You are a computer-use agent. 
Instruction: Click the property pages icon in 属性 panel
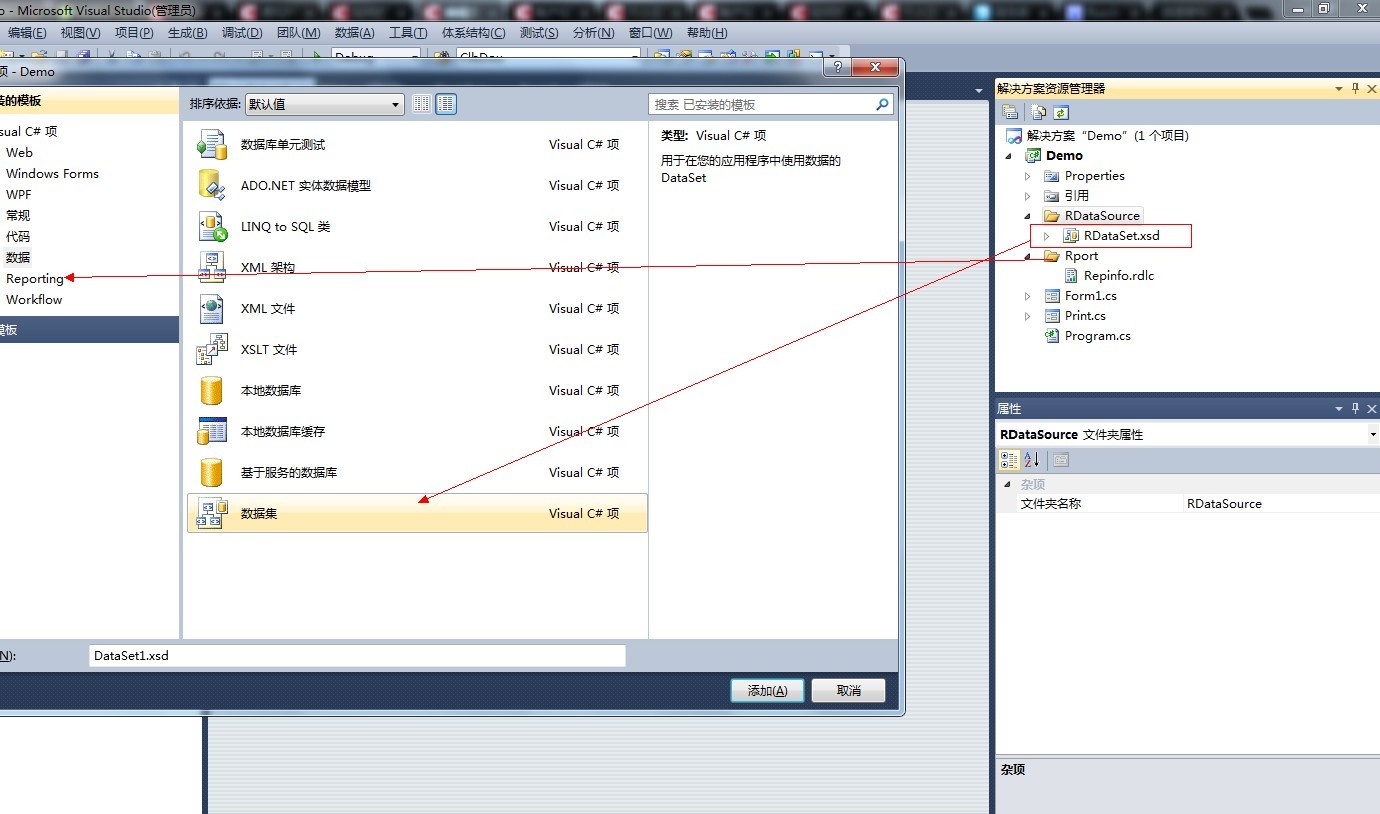click(x=1061, y=460)
